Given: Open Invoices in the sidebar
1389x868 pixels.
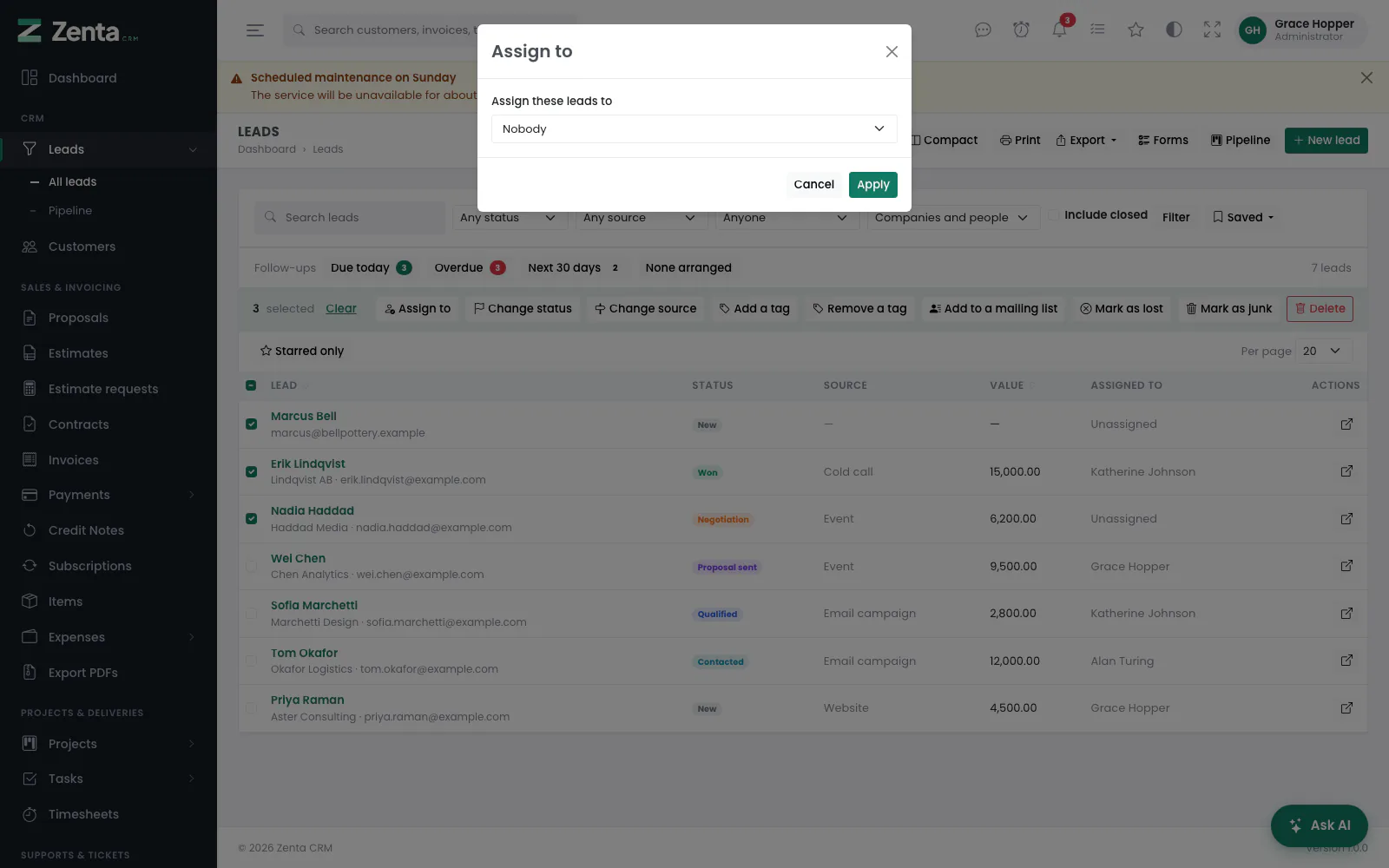Looking at the screenshot, I should coord(109,460).
